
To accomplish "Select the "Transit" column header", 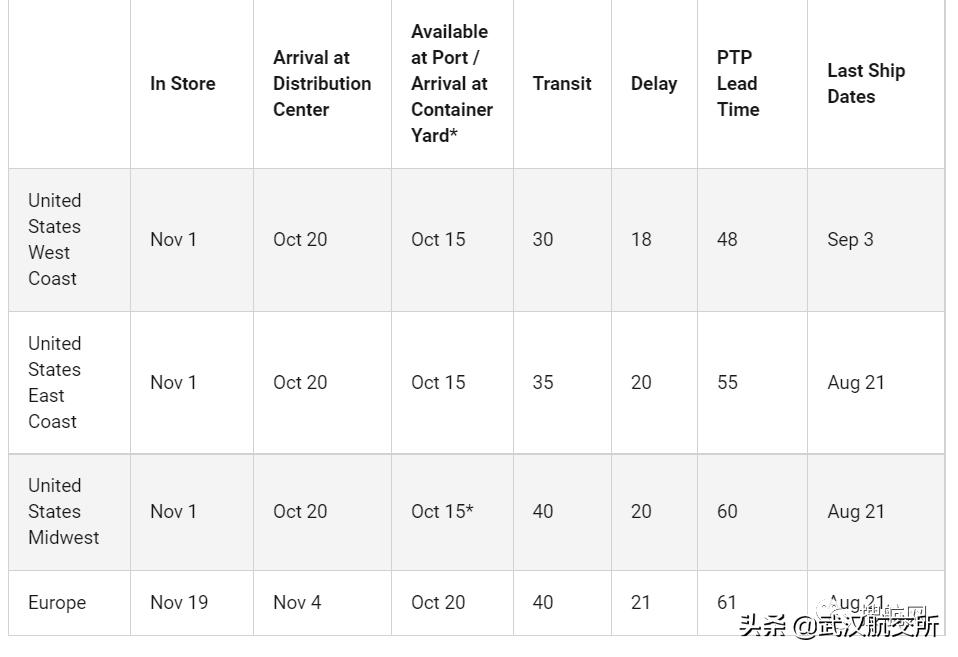I will pos(562,84).
